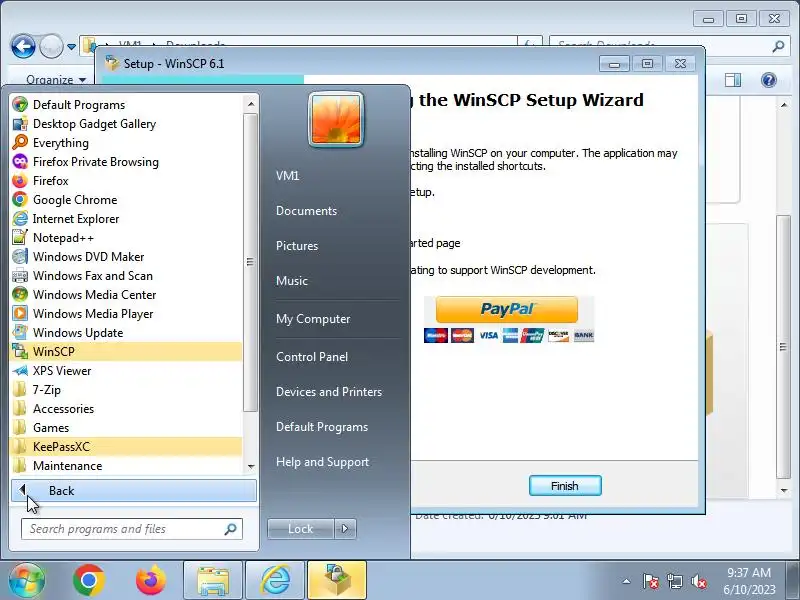Click the Windows Start orb
This screenshot has height=600, width=800.
click(27, 580)
